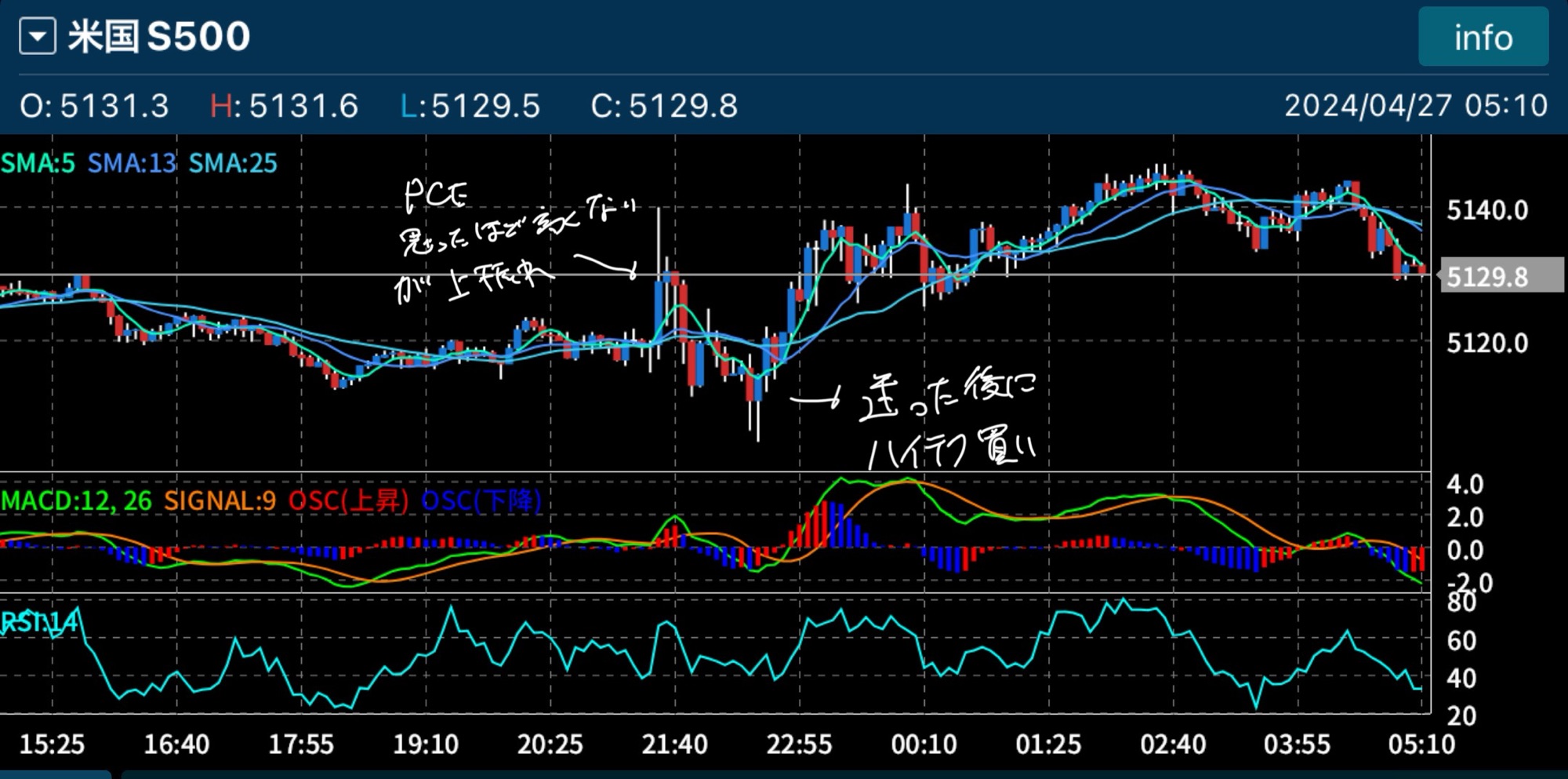
Task: Click the 21:40 time axis label
Action: (674, 744)
